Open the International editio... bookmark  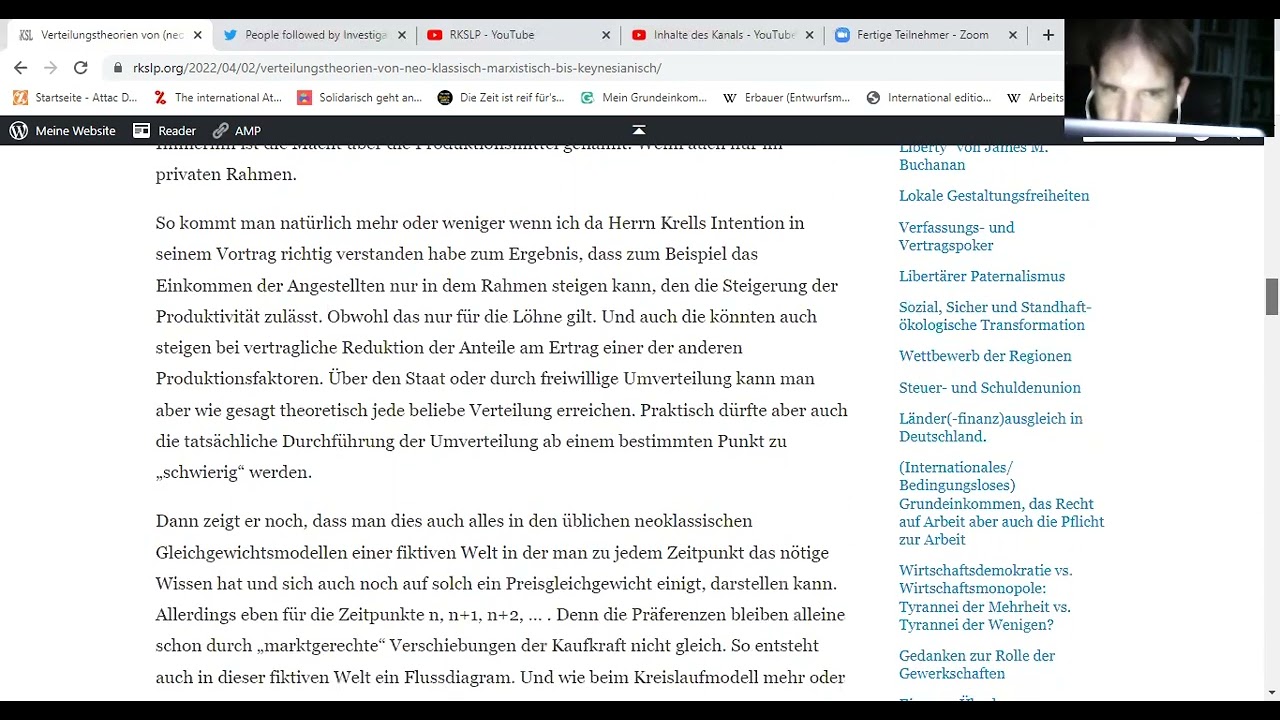pyautogui.click(x=929, y=98)
